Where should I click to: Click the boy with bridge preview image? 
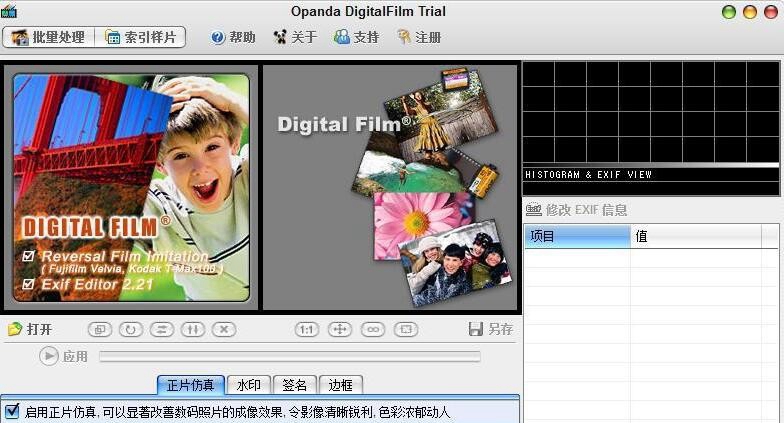coord(131,188)
